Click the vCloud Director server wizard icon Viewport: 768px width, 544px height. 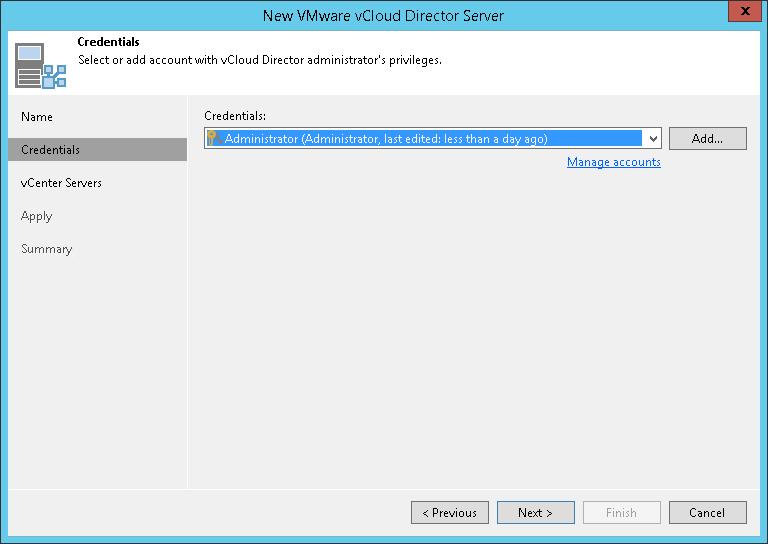click(40, 64)
